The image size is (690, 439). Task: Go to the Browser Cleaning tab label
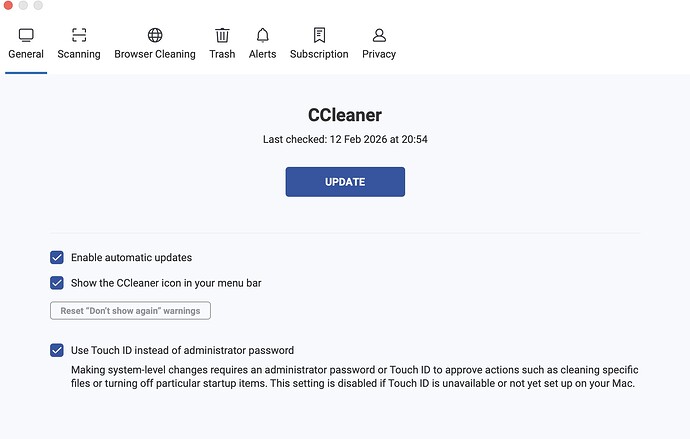155,54
